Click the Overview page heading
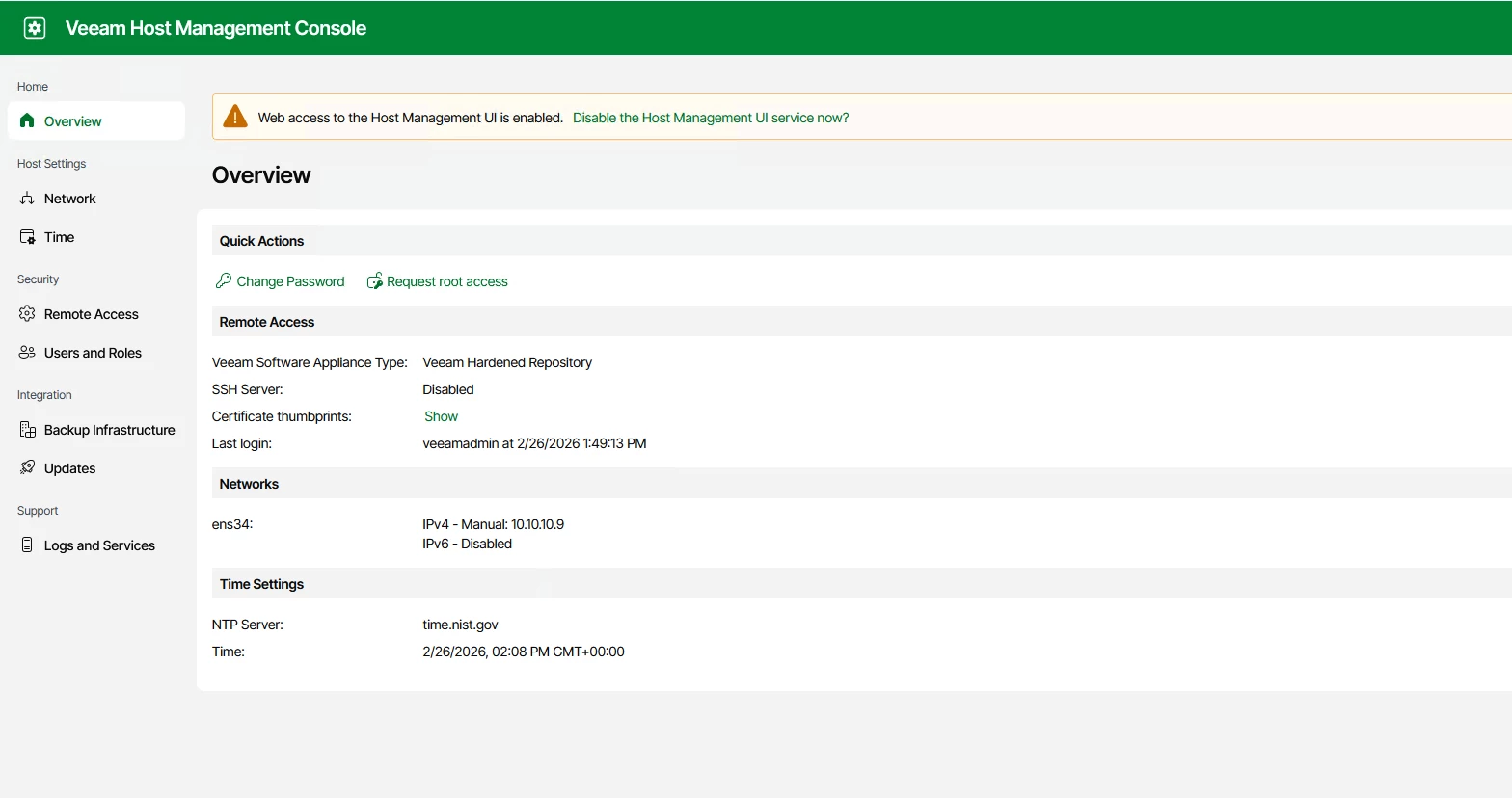This screenshot has width=1512, height=798. click(261, 174)
